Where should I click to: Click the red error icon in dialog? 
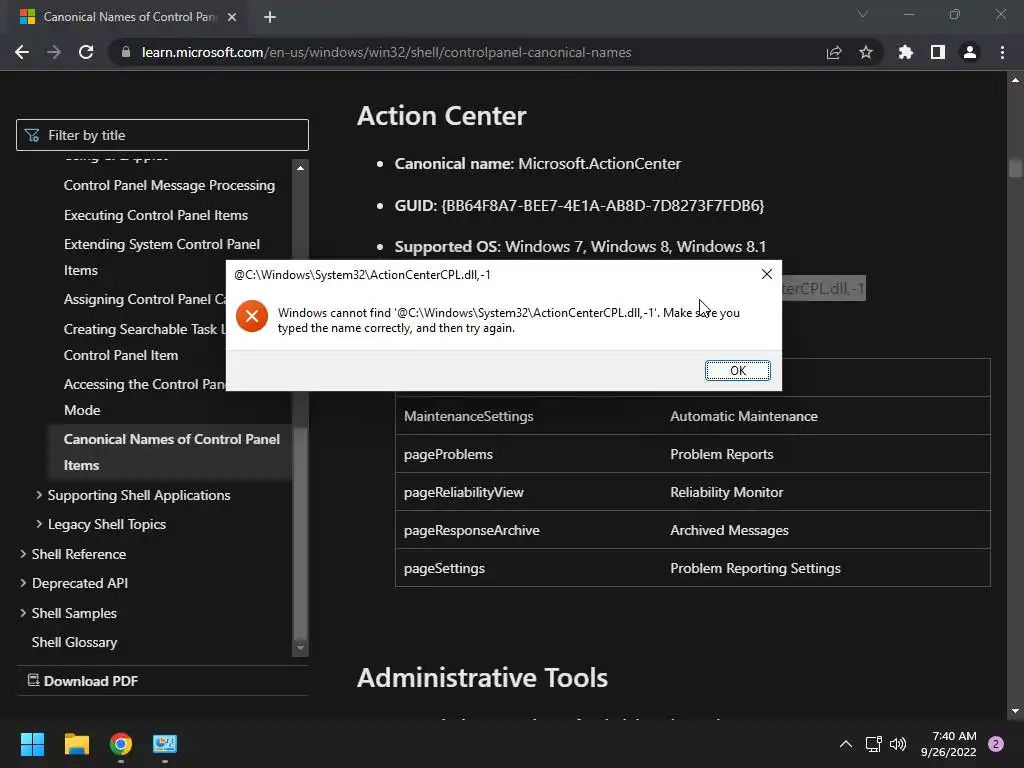pos(252,316)
